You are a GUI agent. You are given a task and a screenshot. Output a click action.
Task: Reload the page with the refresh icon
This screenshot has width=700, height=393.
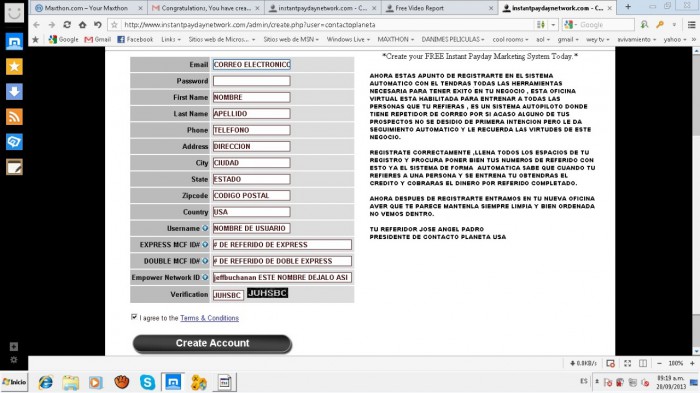pyautogui.click(x=67, y=25)
